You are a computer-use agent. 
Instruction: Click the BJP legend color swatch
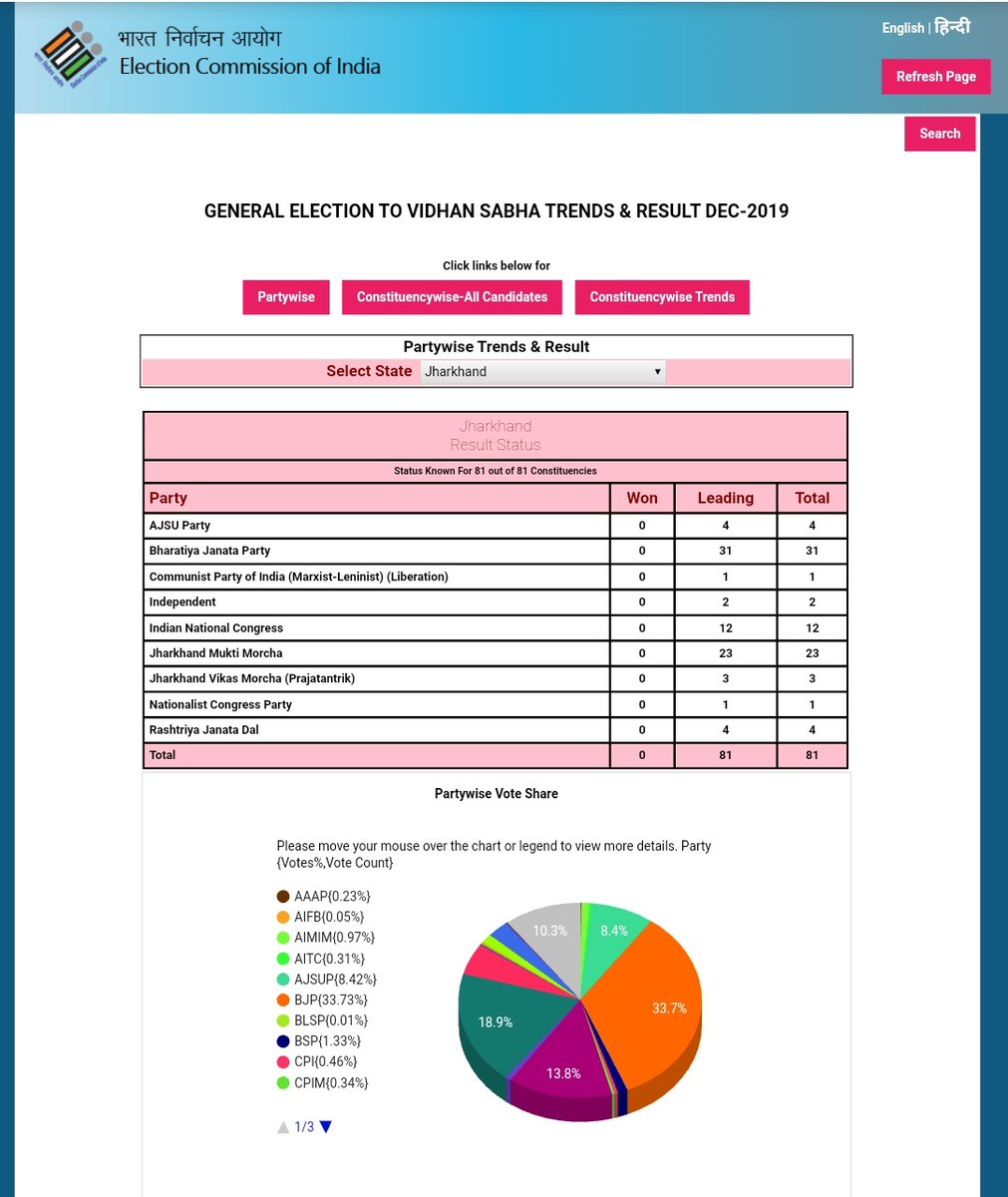[283, 1000]
